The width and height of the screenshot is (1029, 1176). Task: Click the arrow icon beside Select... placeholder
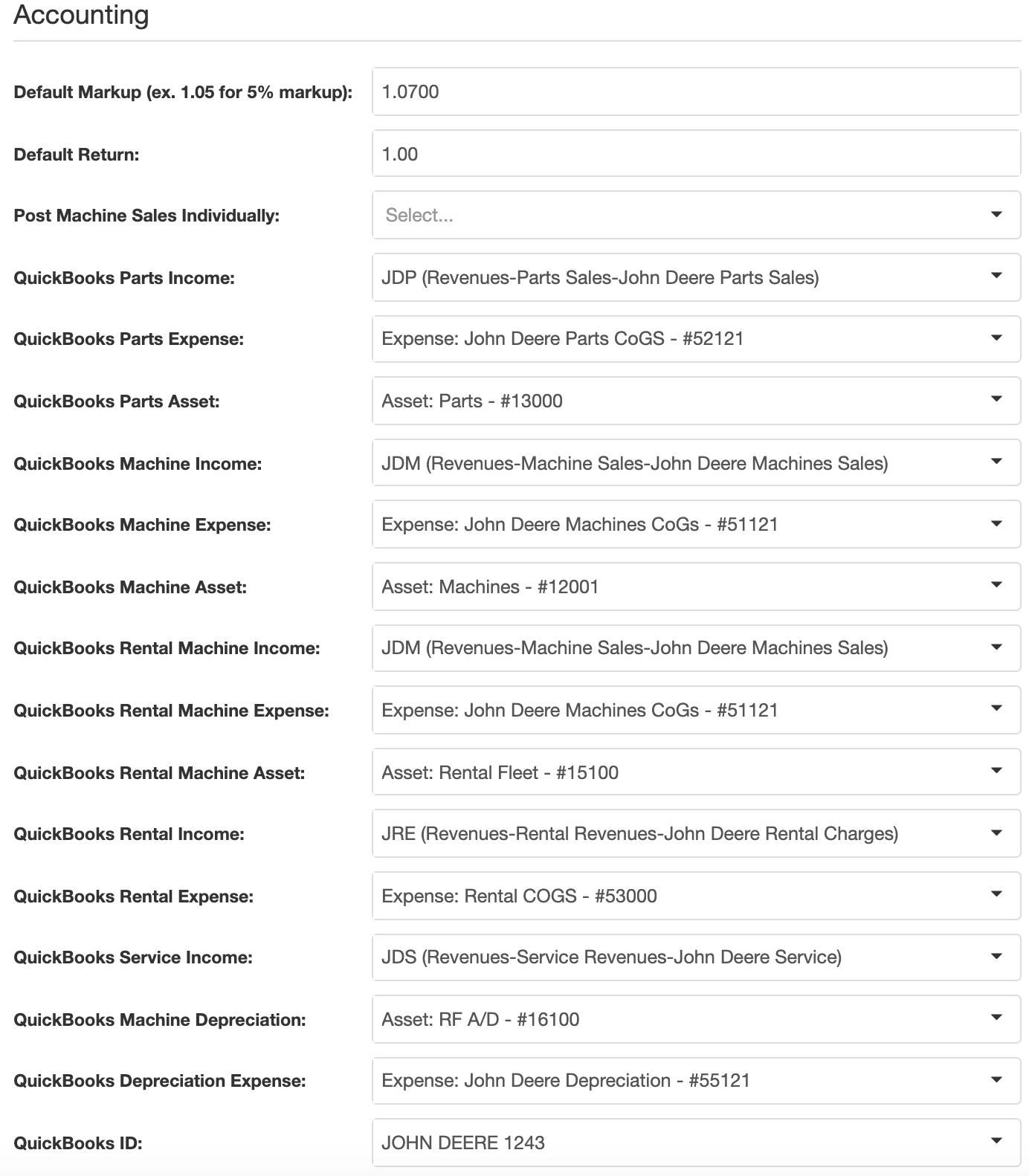(997, 214)
